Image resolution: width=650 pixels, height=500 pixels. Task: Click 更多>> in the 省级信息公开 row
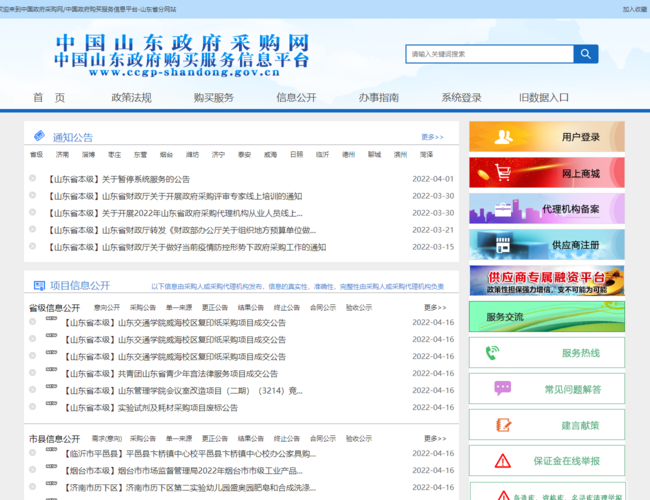[x=435, y=307]
